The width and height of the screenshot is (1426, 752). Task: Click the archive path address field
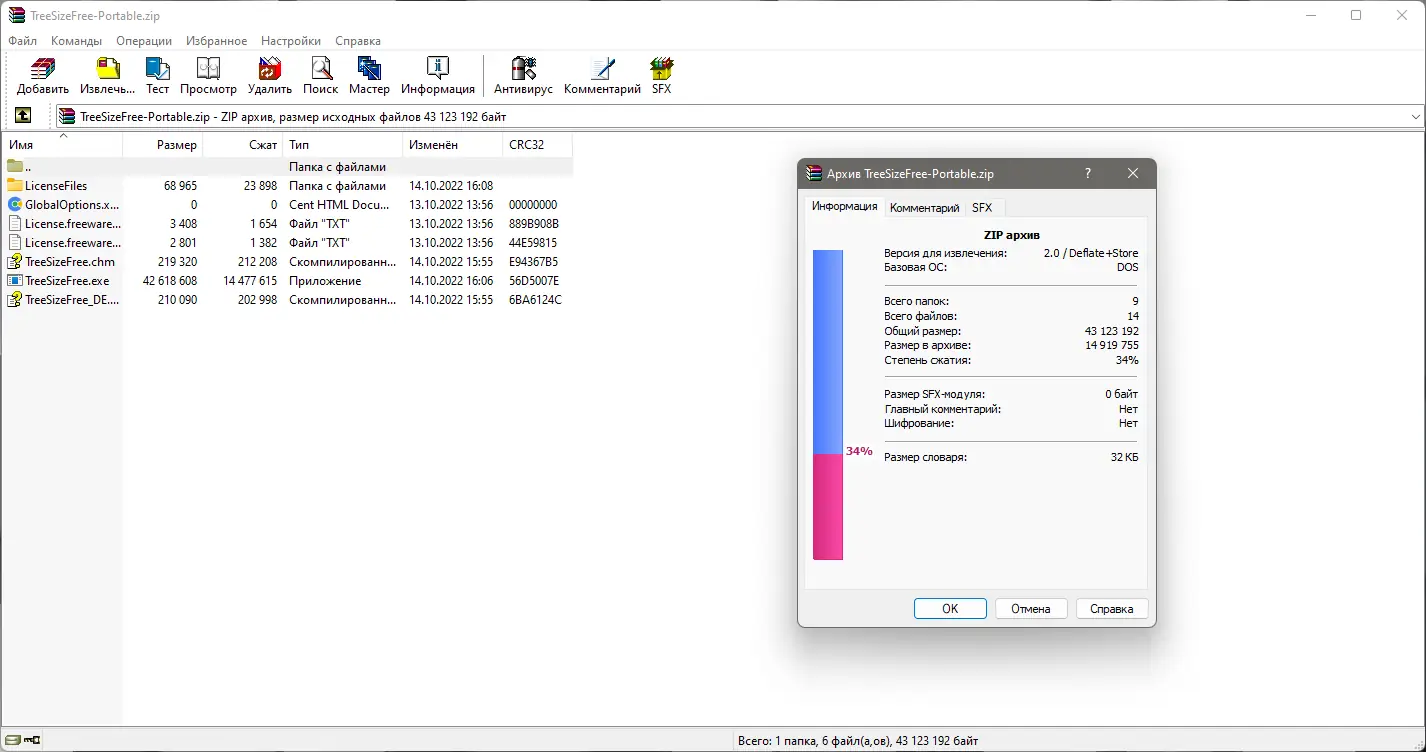(740, 116)
